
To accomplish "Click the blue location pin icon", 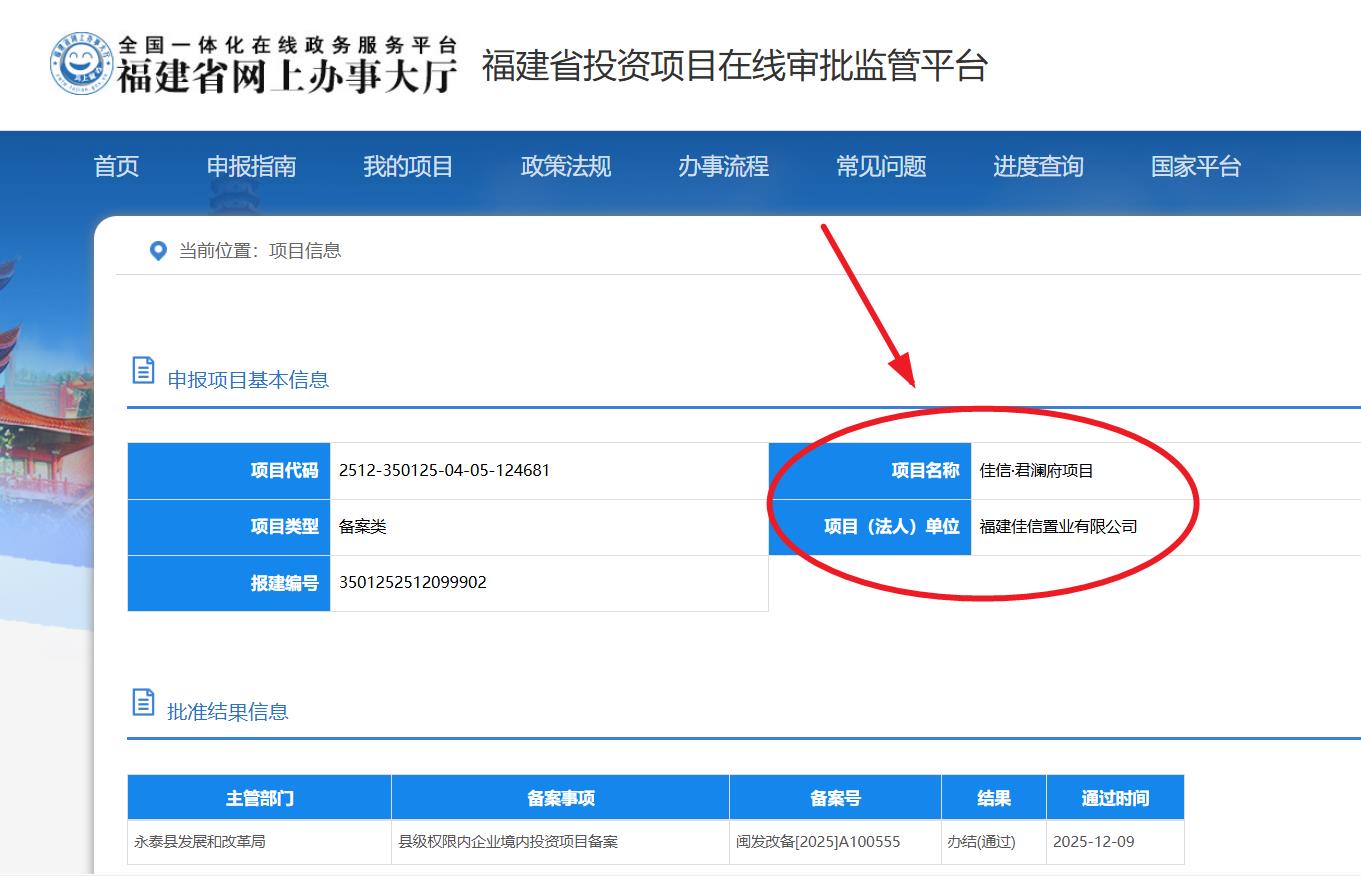I will [158, 251].
